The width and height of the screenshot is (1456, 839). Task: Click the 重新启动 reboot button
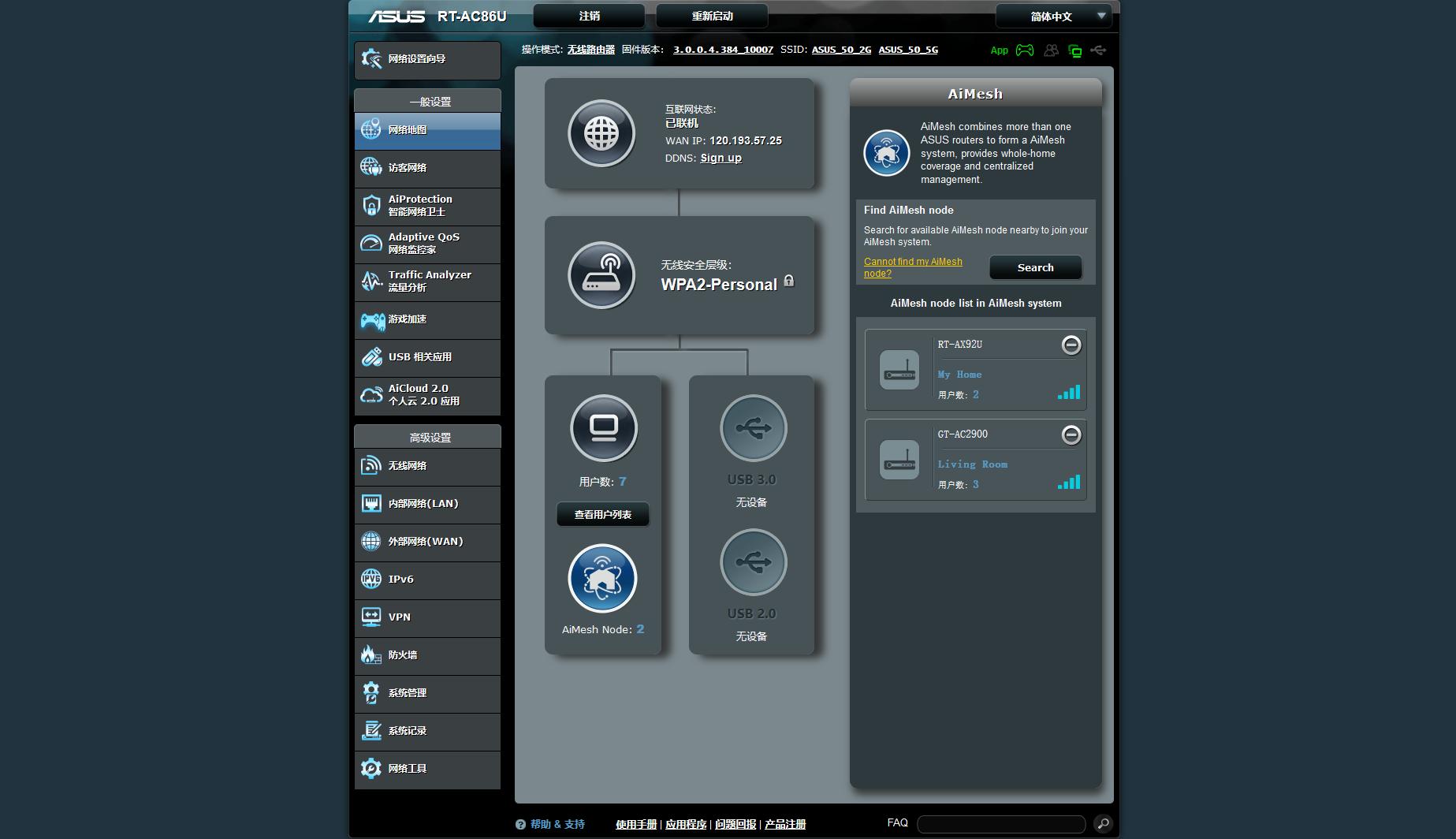712,16
